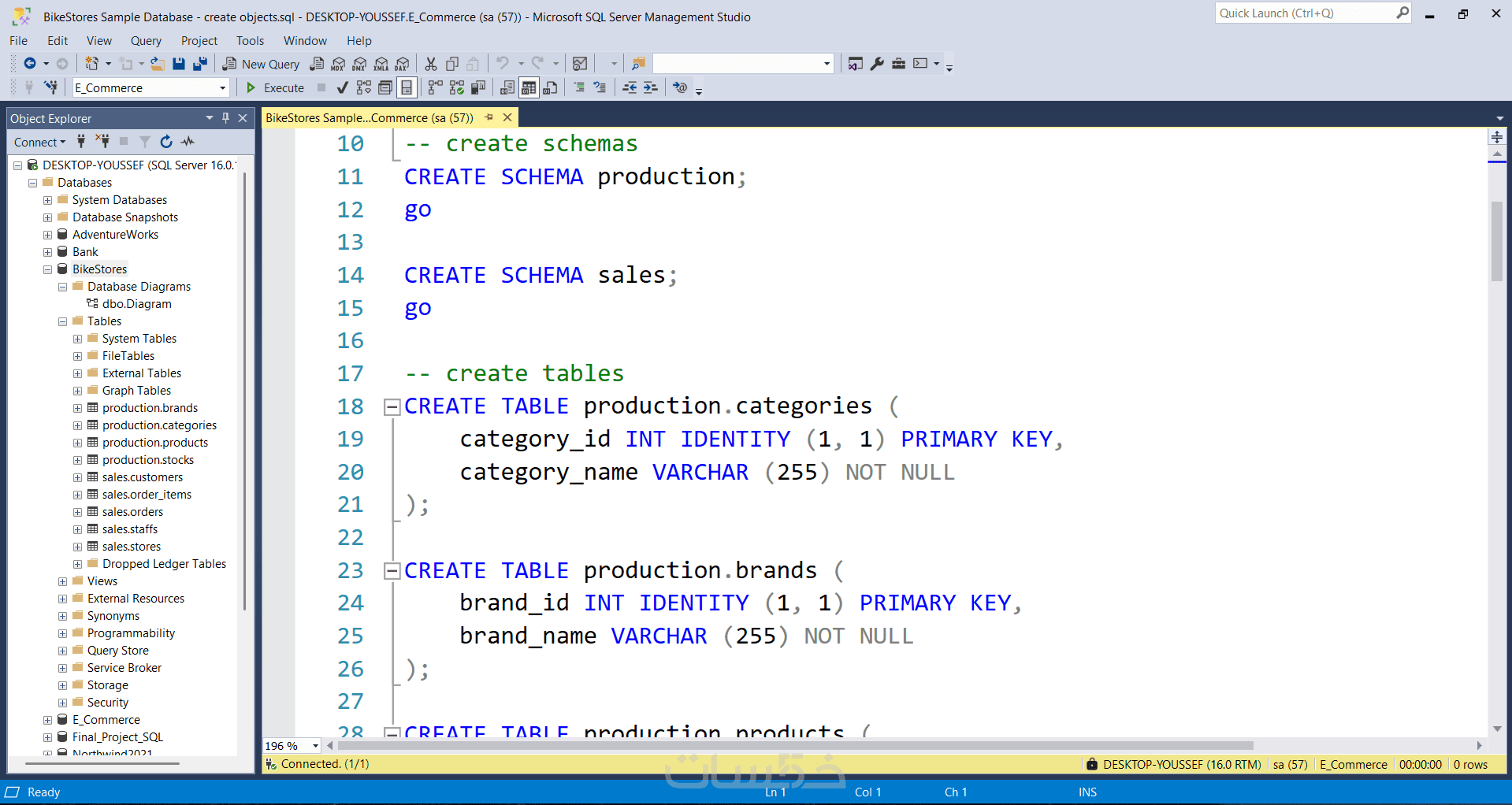Viewport: 1512px width, 805px height.
Task: Open the File menu
Action: pyautogui.click(x=19, y=41)
